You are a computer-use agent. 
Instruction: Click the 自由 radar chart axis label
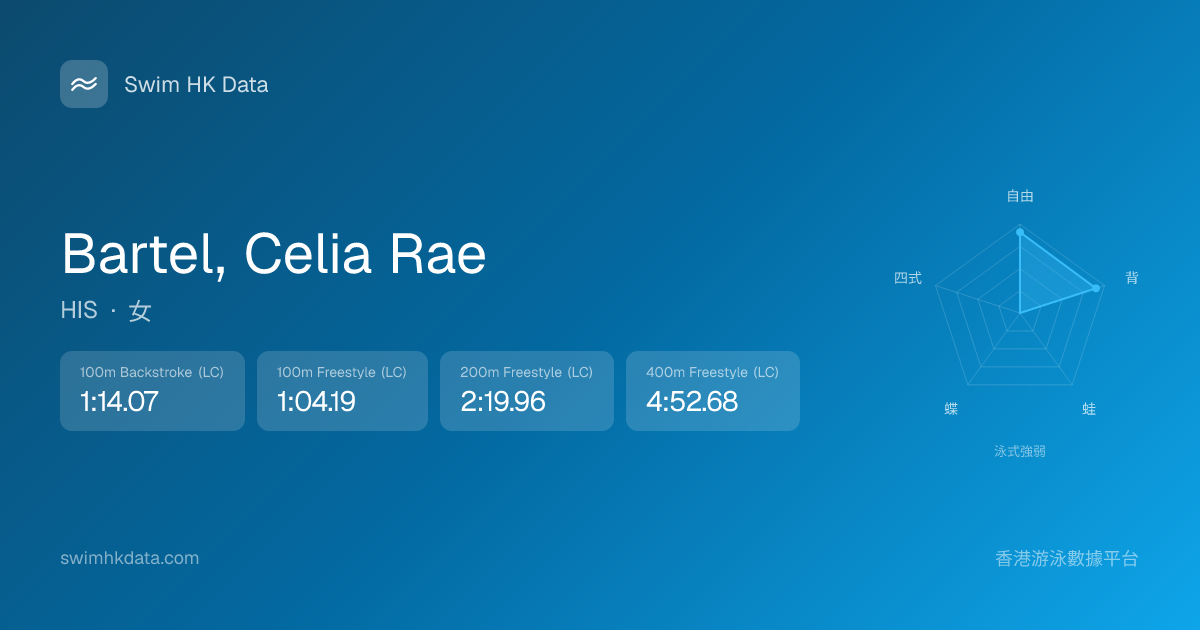1020,196
